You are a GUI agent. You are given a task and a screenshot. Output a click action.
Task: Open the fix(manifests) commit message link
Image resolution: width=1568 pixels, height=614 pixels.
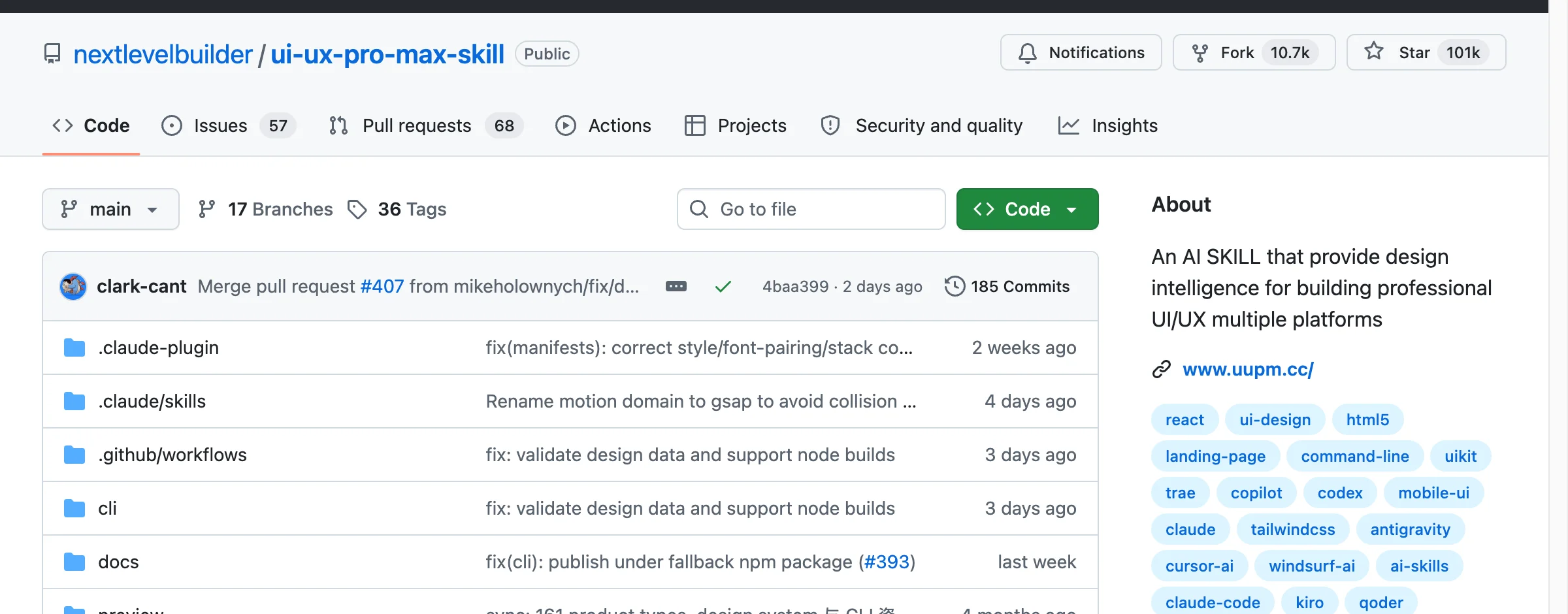point(699,347)
